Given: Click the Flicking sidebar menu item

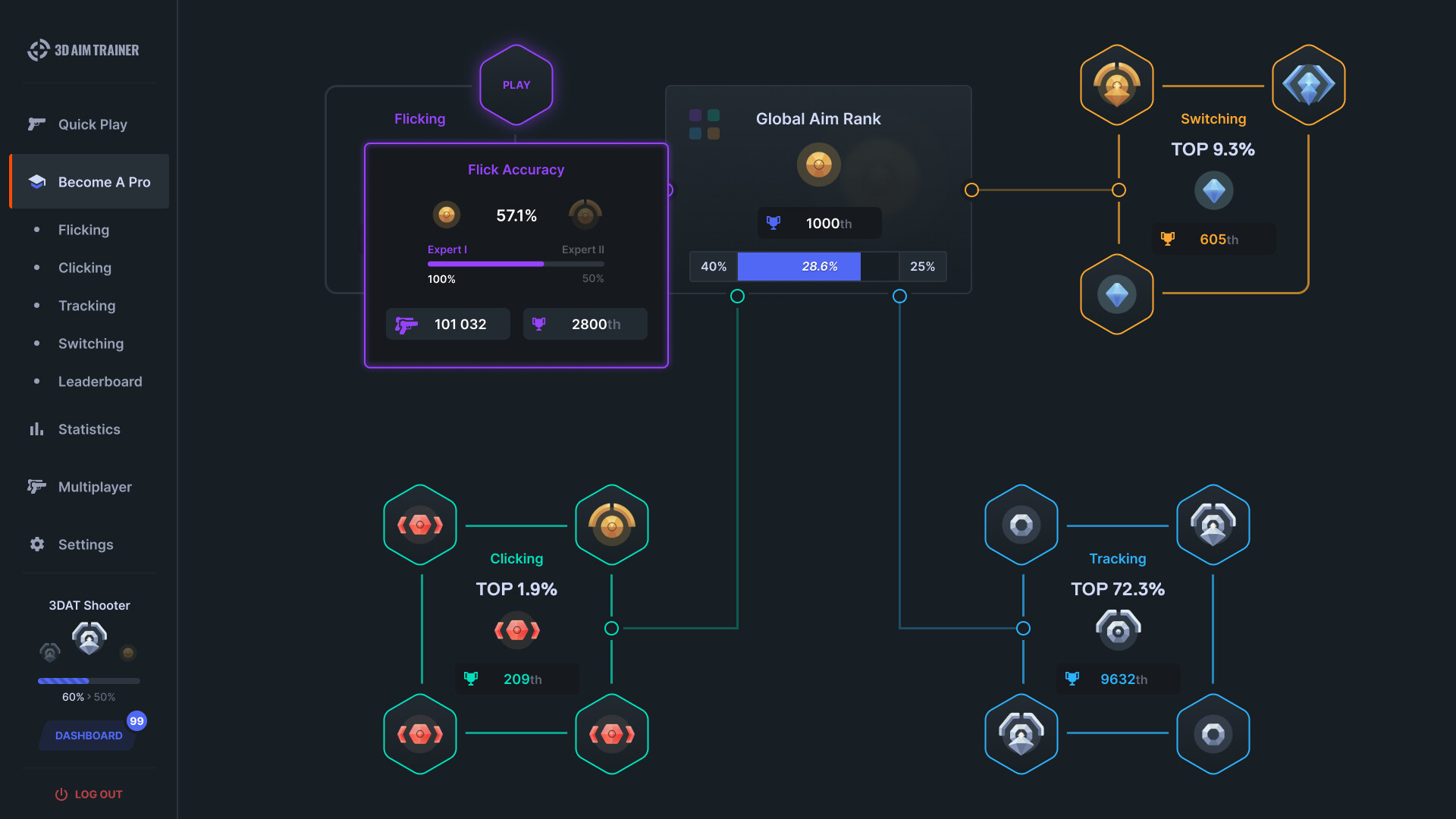Looking at the screenshot, I should 83,229.
